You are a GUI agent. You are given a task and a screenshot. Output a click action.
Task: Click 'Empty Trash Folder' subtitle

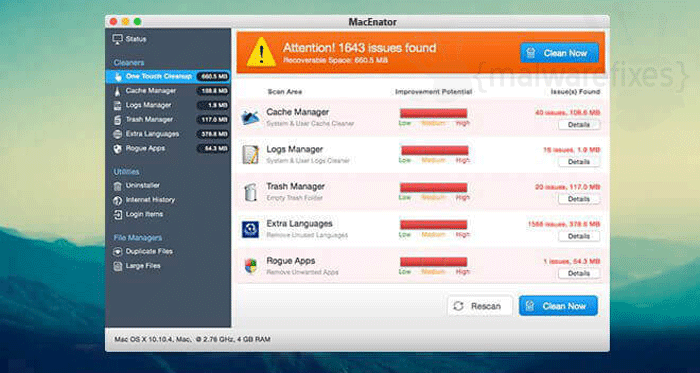tap(294, 198)
